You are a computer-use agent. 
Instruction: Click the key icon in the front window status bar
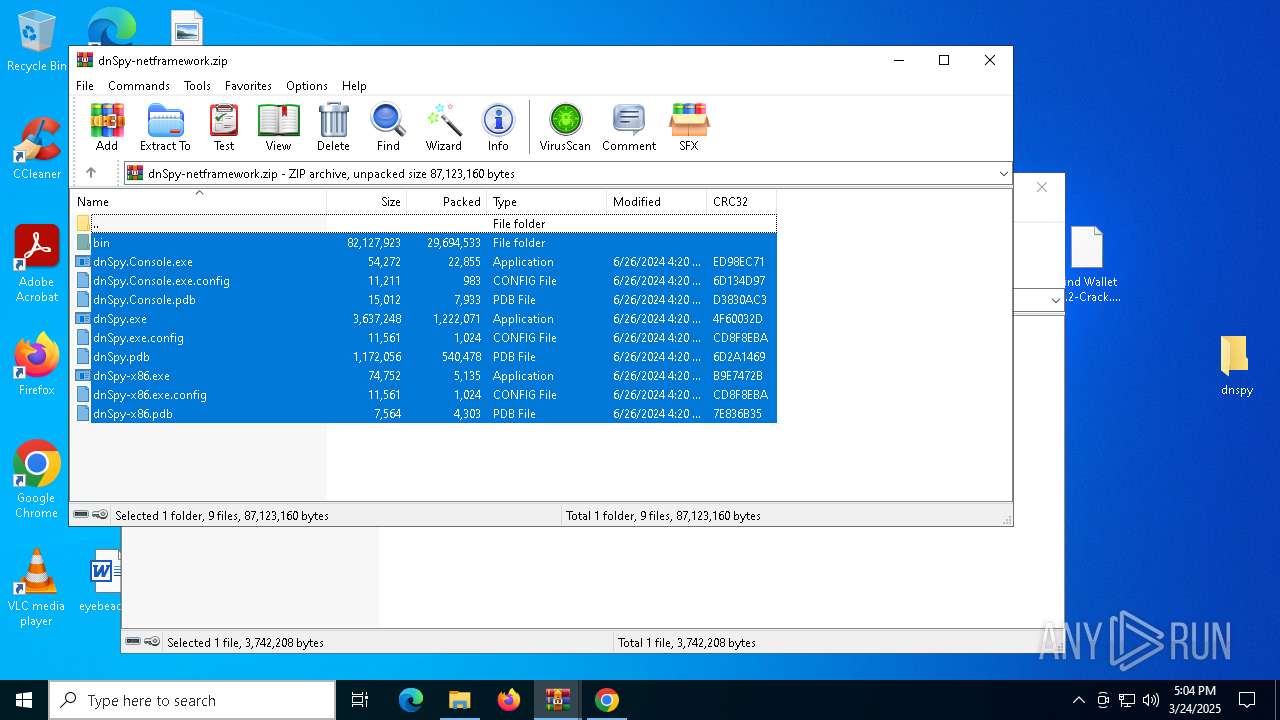click(x=100, y=515)
